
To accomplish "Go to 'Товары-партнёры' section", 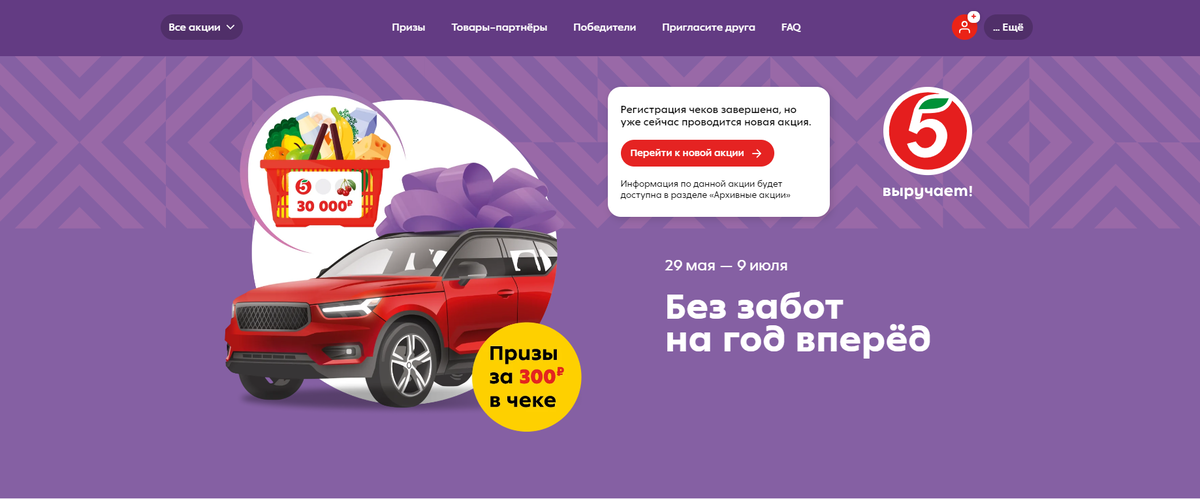I will [x=499, y=27].
